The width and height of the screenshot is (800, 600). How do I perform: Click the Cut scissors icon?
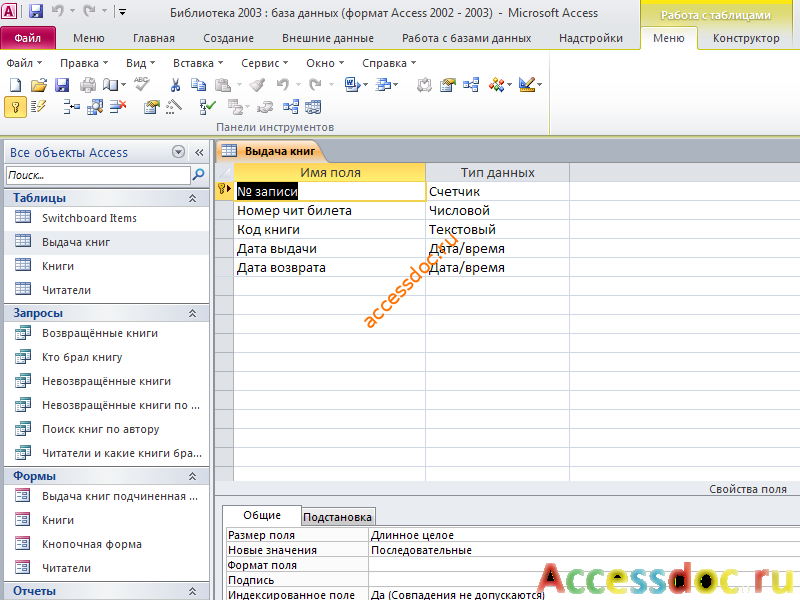pos(175,85)
